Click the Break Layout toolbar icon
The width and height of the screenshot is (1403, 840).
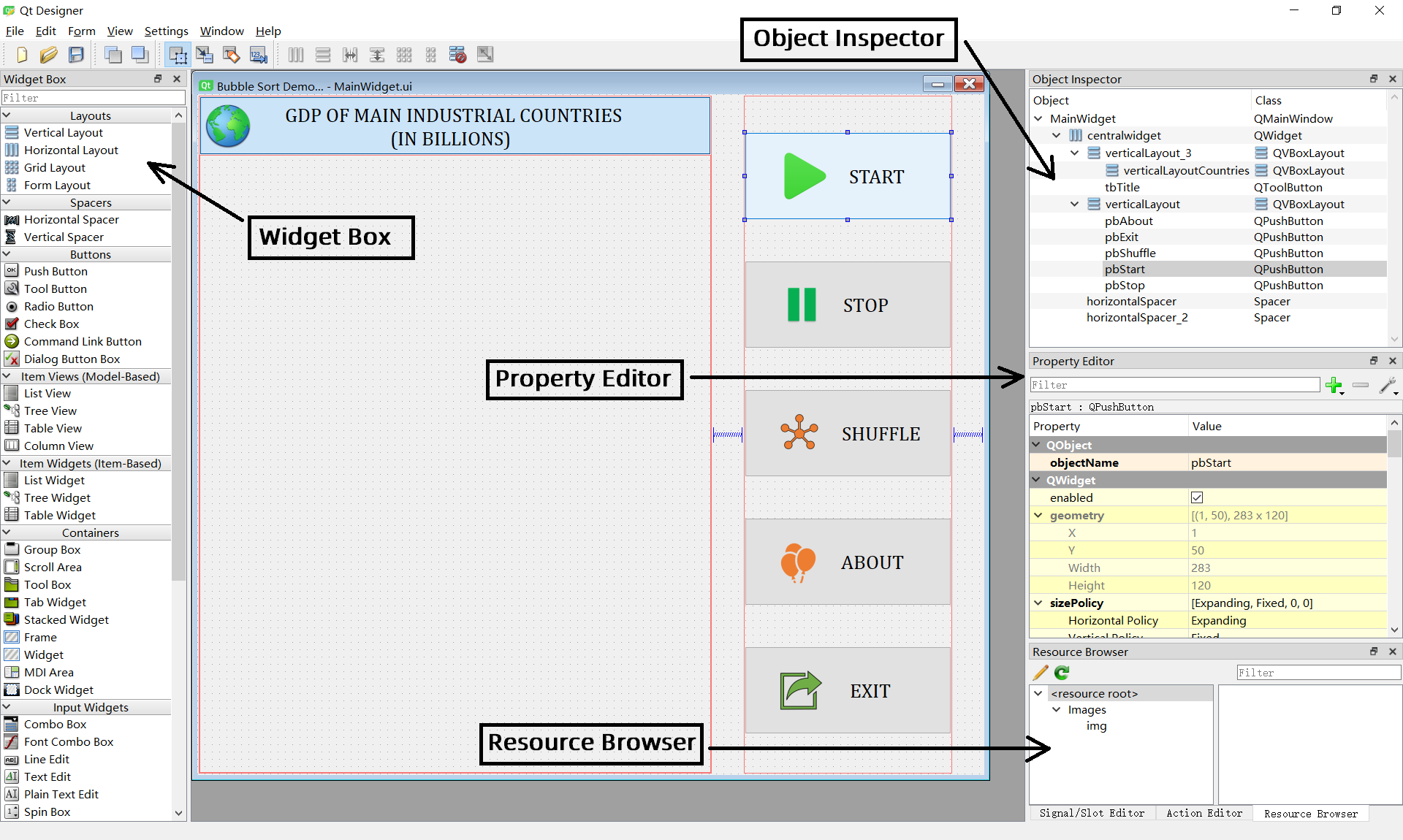458,55
